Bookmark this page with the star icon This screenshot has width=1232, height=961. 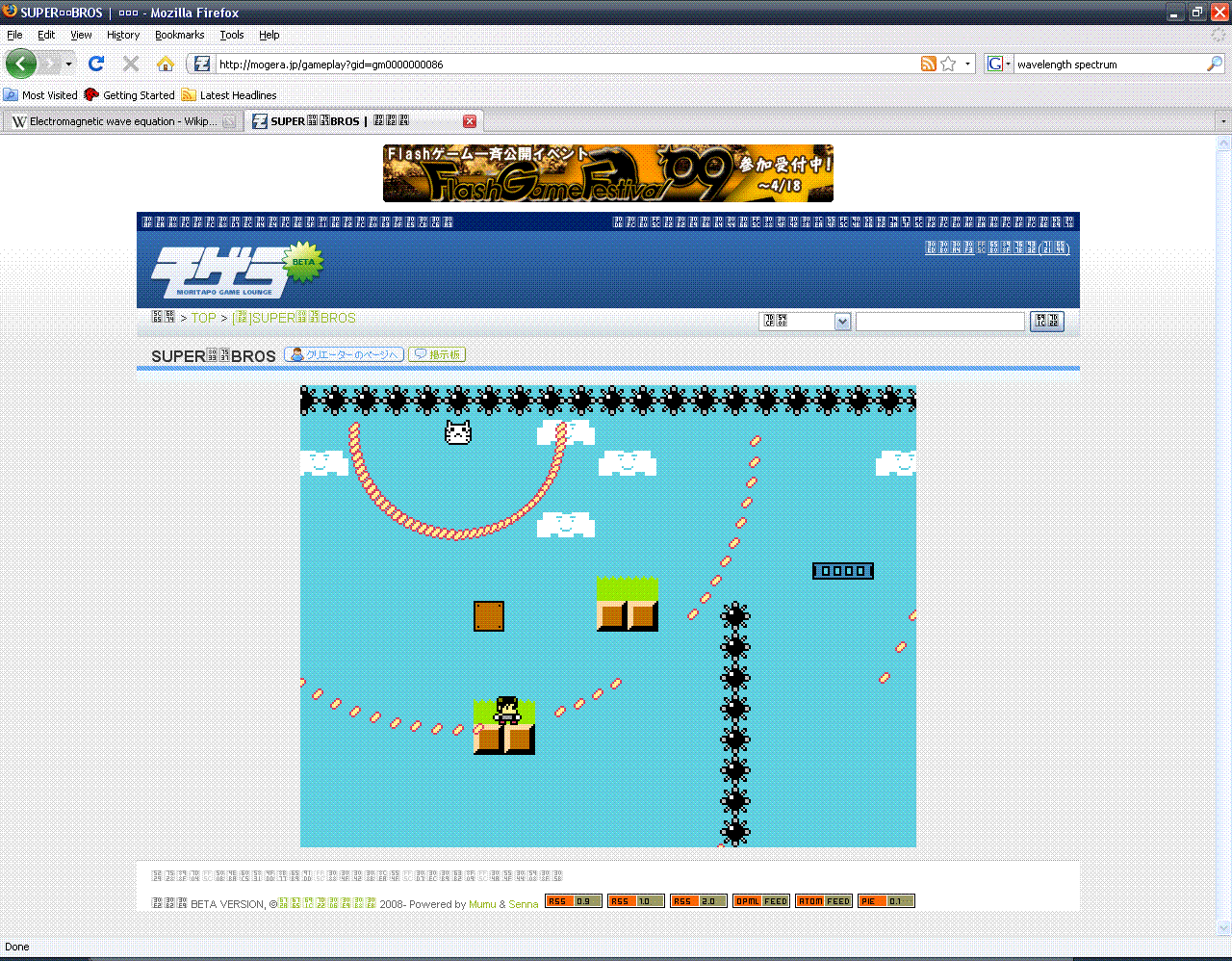click(x=949, y=64)
